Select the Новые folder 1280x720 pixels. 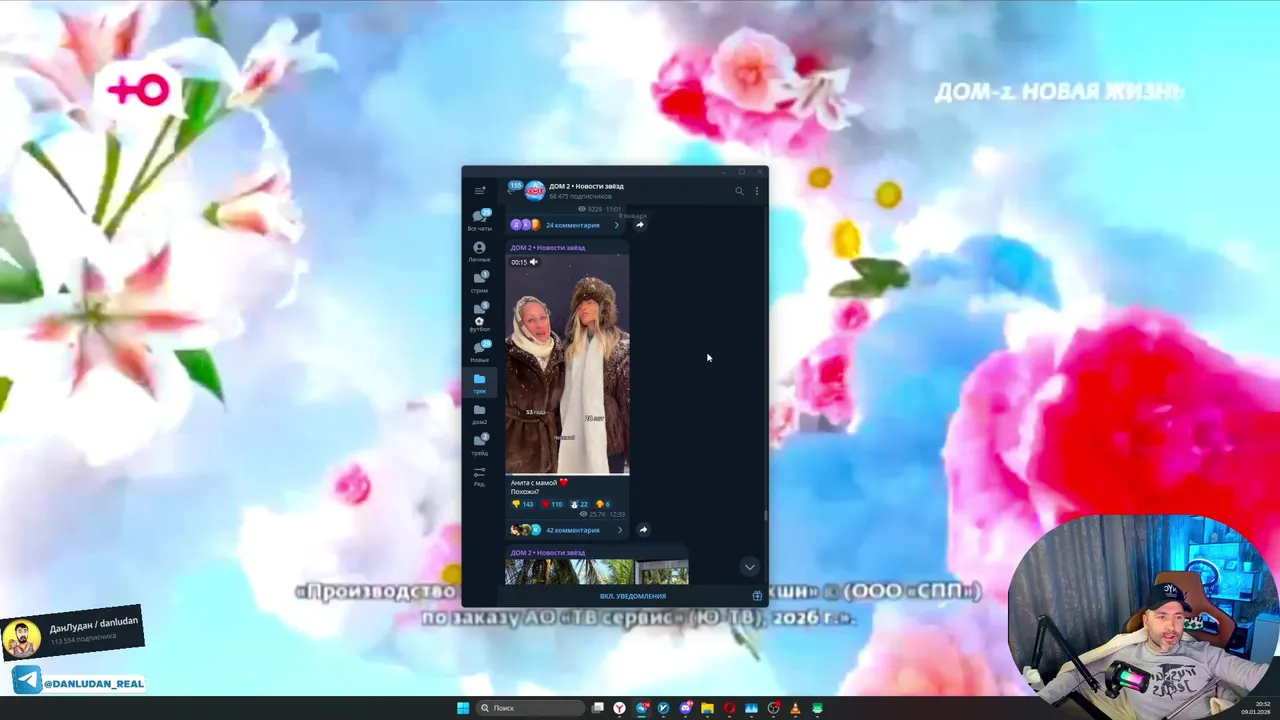tap(480, 351)
